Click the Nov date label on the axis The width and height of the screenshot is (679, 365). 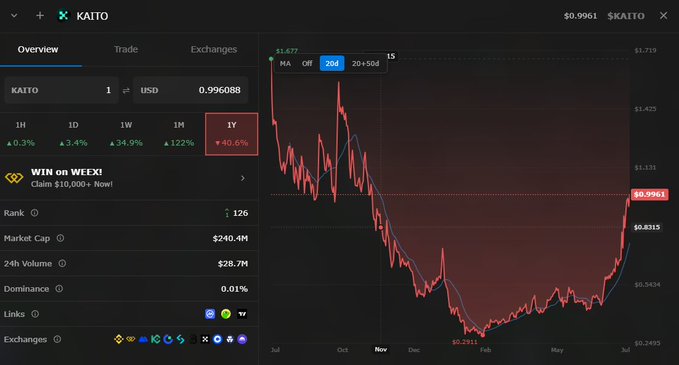(381, 349)
